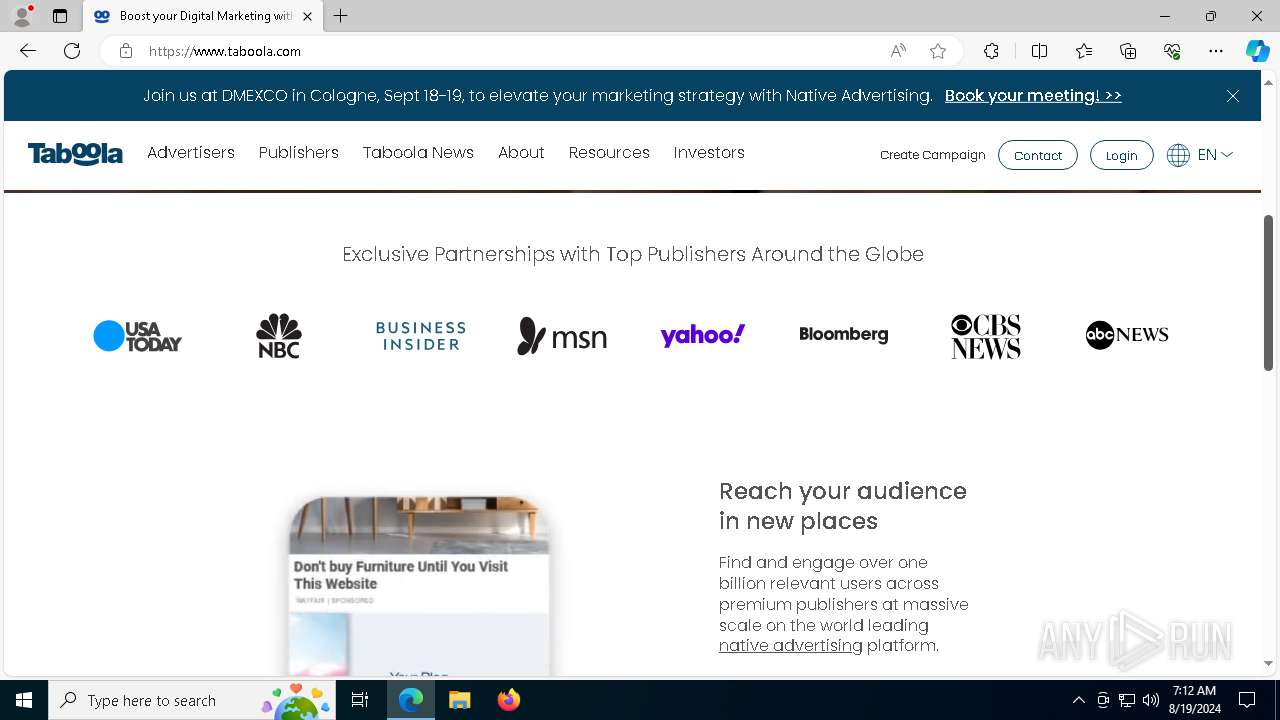Click the ABC News logo
This screenshot has width=1280, height=720.
(1127, 335)
